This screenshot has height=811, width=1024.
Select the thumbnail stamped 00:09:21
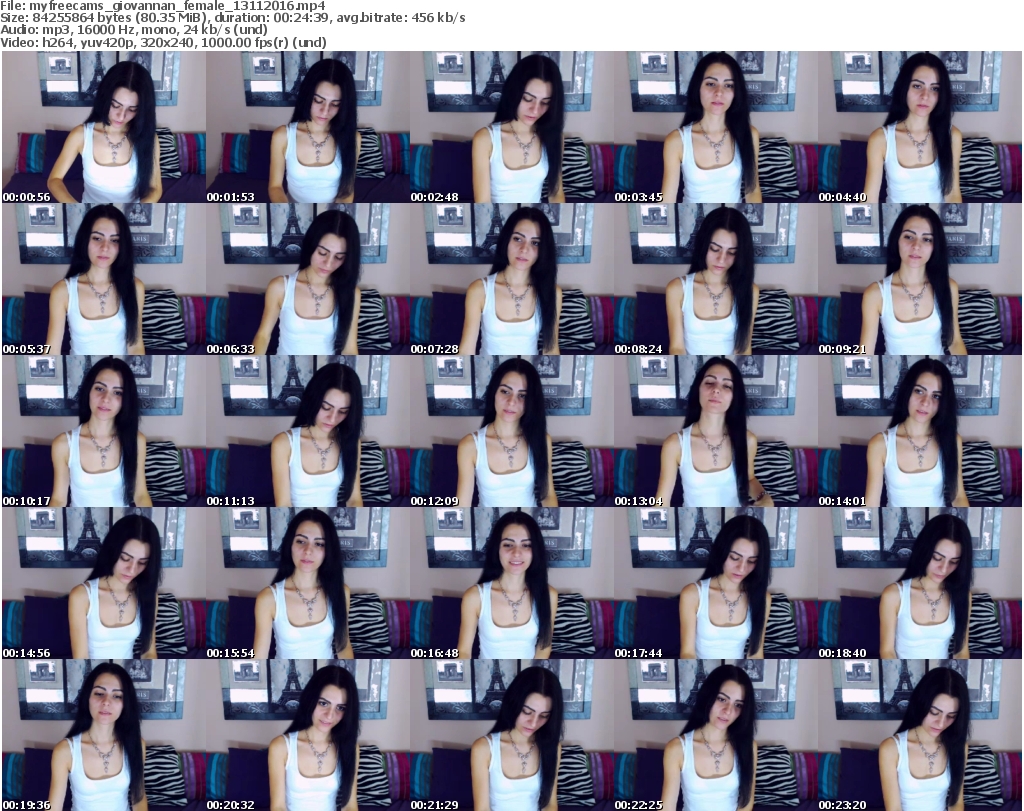pos(920,279)
